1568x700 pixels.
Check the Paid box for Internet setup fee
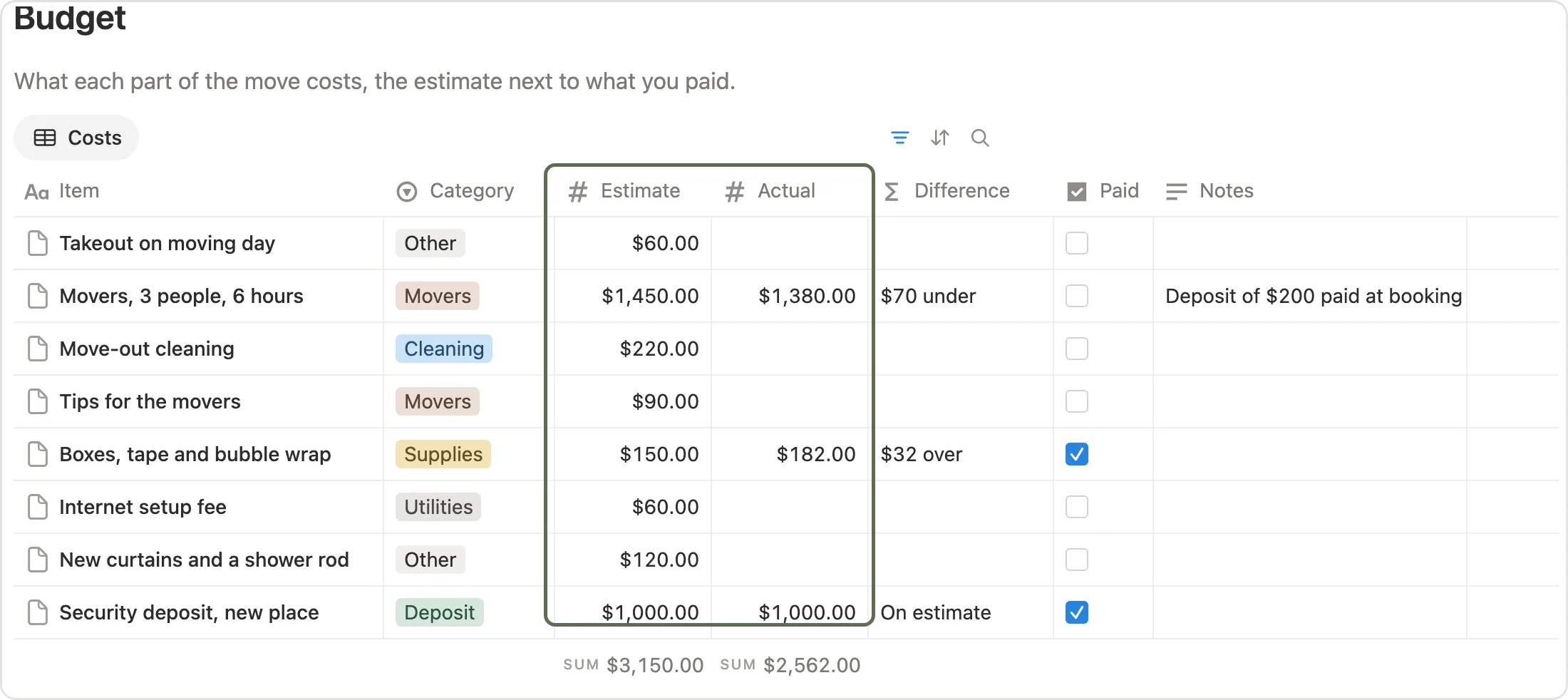1077,507
